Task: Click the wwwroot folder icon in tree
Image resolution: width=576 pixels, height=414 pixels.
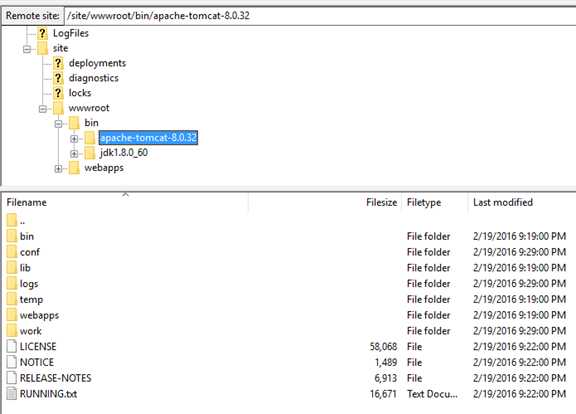Action: coord(58,108)
